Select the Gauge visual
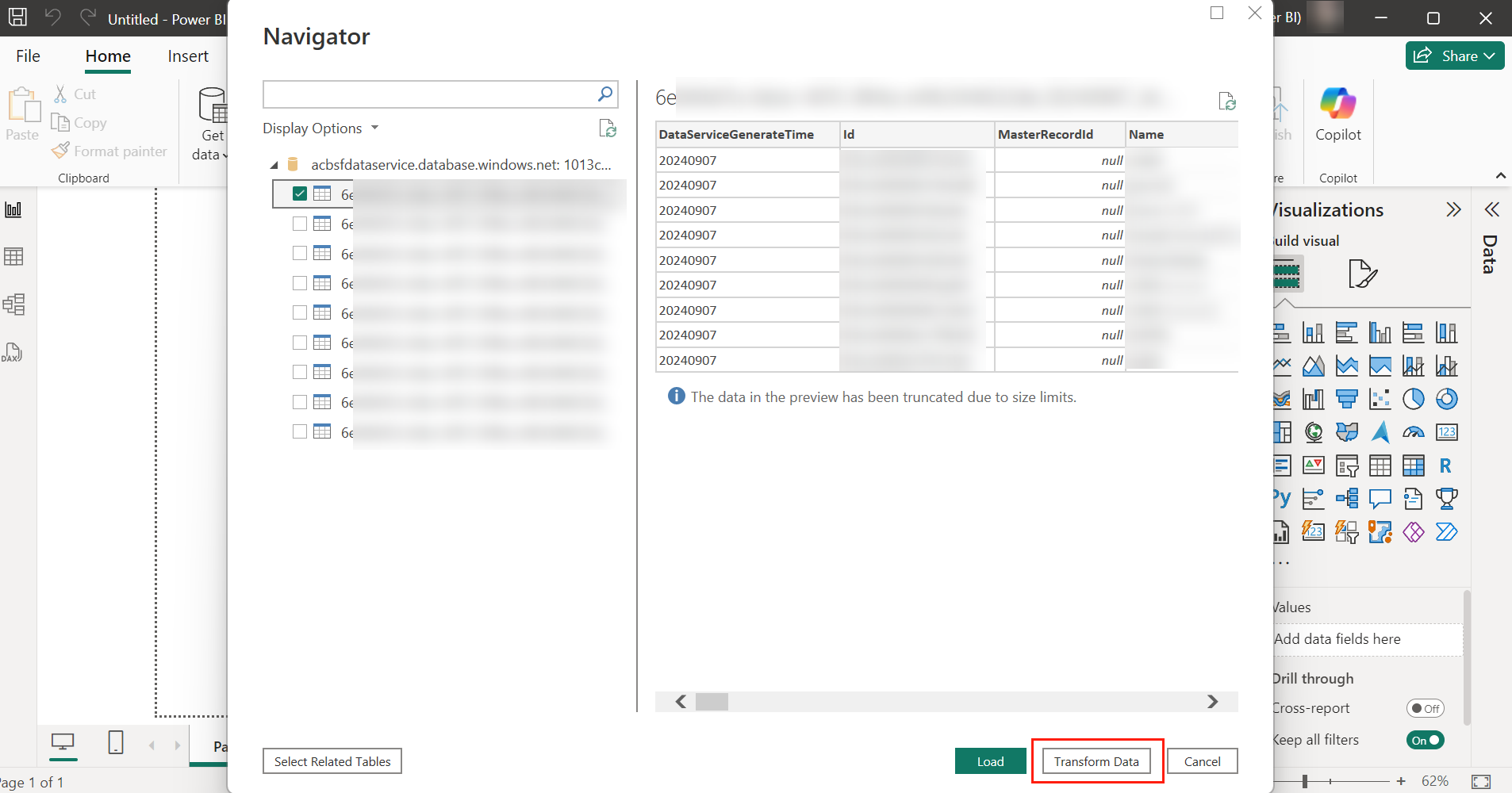Viewport: 1512px width, 793px height. (x=1414, y=432)
